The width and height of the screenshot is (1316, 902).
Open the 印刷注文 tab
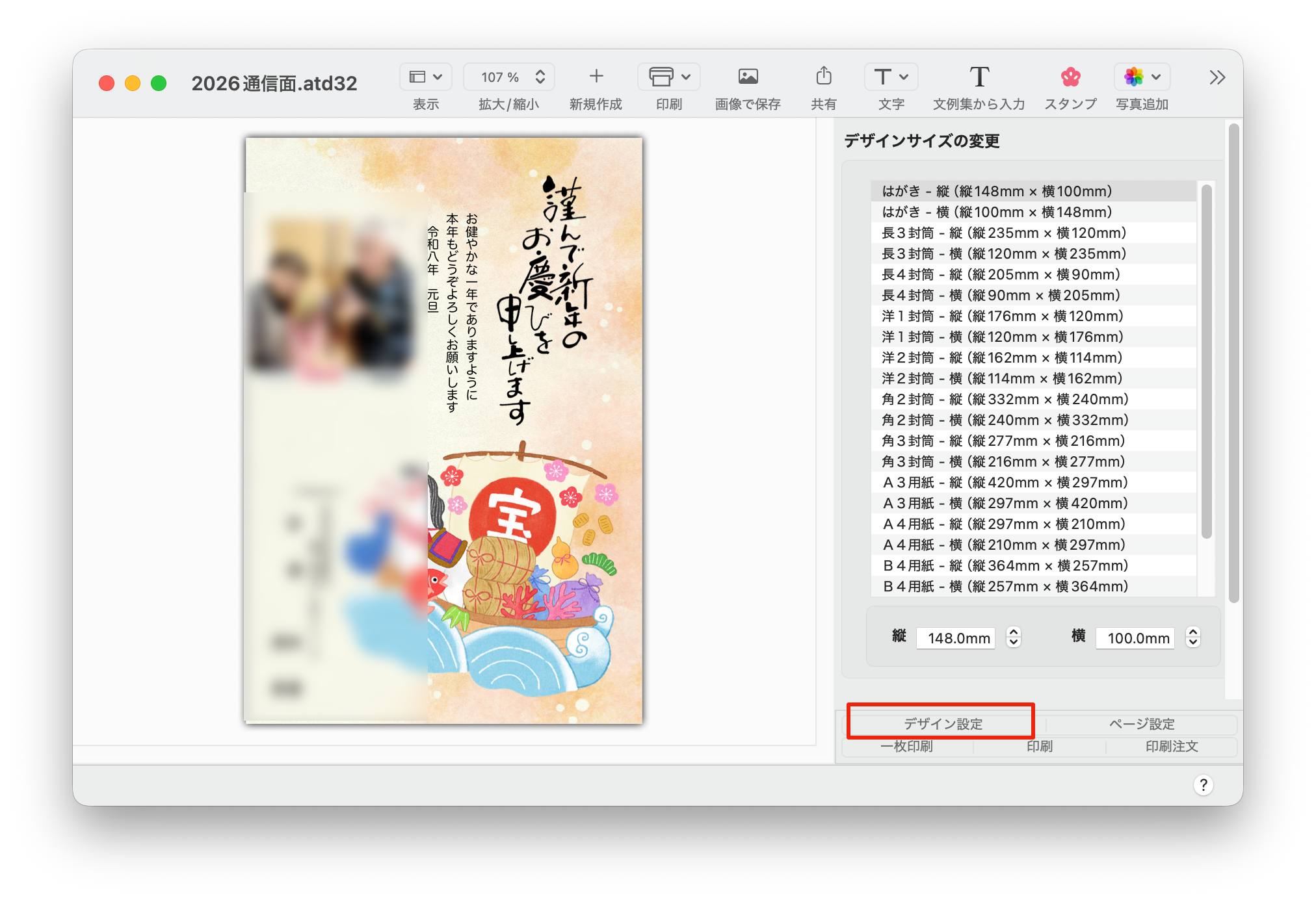(1171, 747)
